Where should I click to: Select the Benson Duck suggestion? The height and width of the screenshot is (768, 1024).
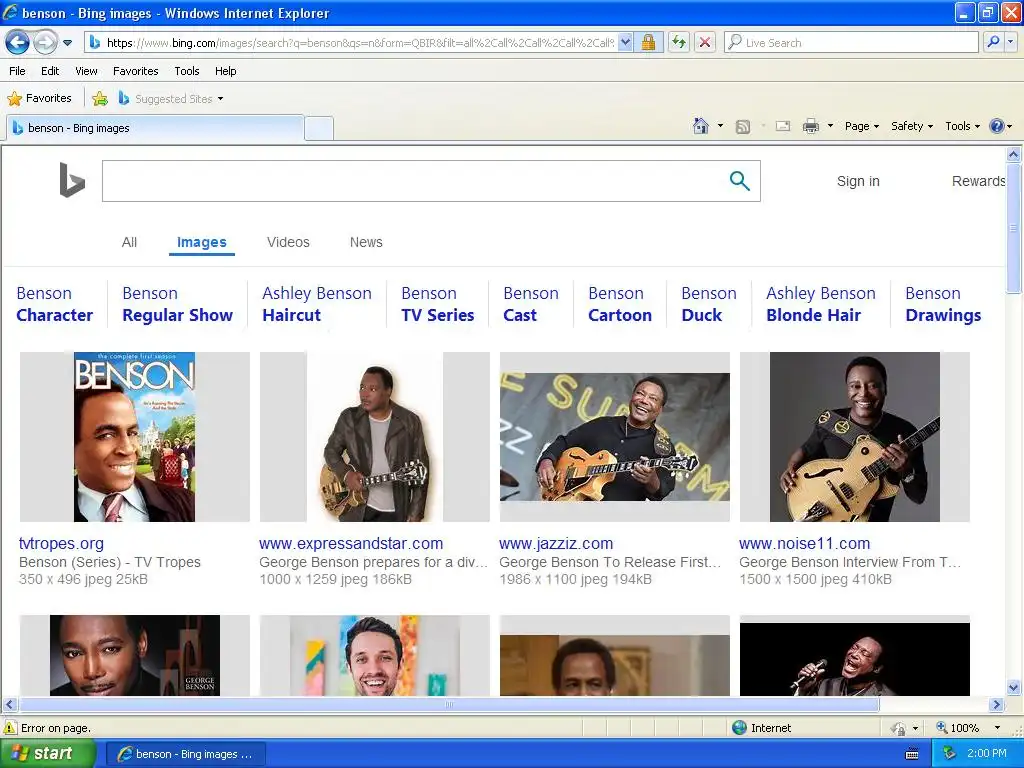tap(709, 304)
